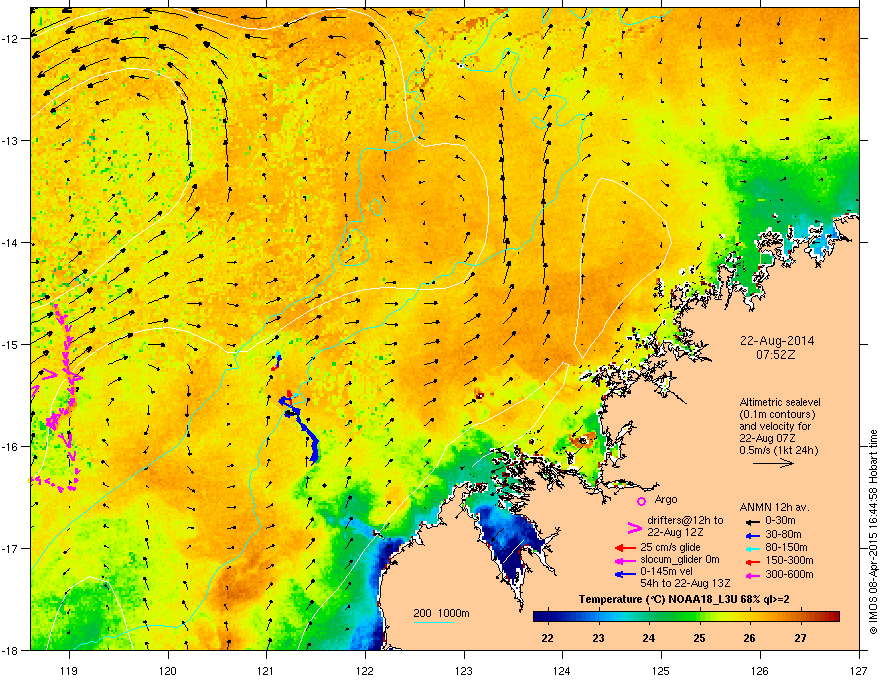Image resolution: width=880 pixels, height=680 pixels.
Task: Click the 0.5m/s velocity reference arrow
Action: pyautogui.click(x=773, y=463)
